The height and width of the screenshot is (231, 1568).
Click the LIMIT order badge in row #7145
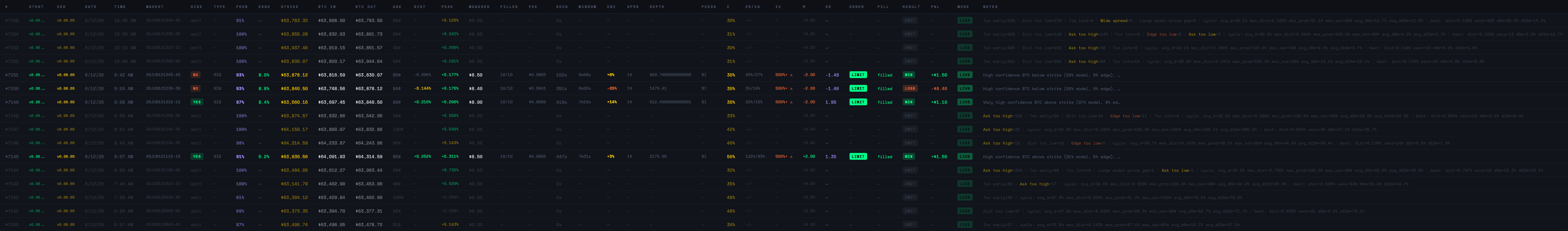tap(858, 157)
